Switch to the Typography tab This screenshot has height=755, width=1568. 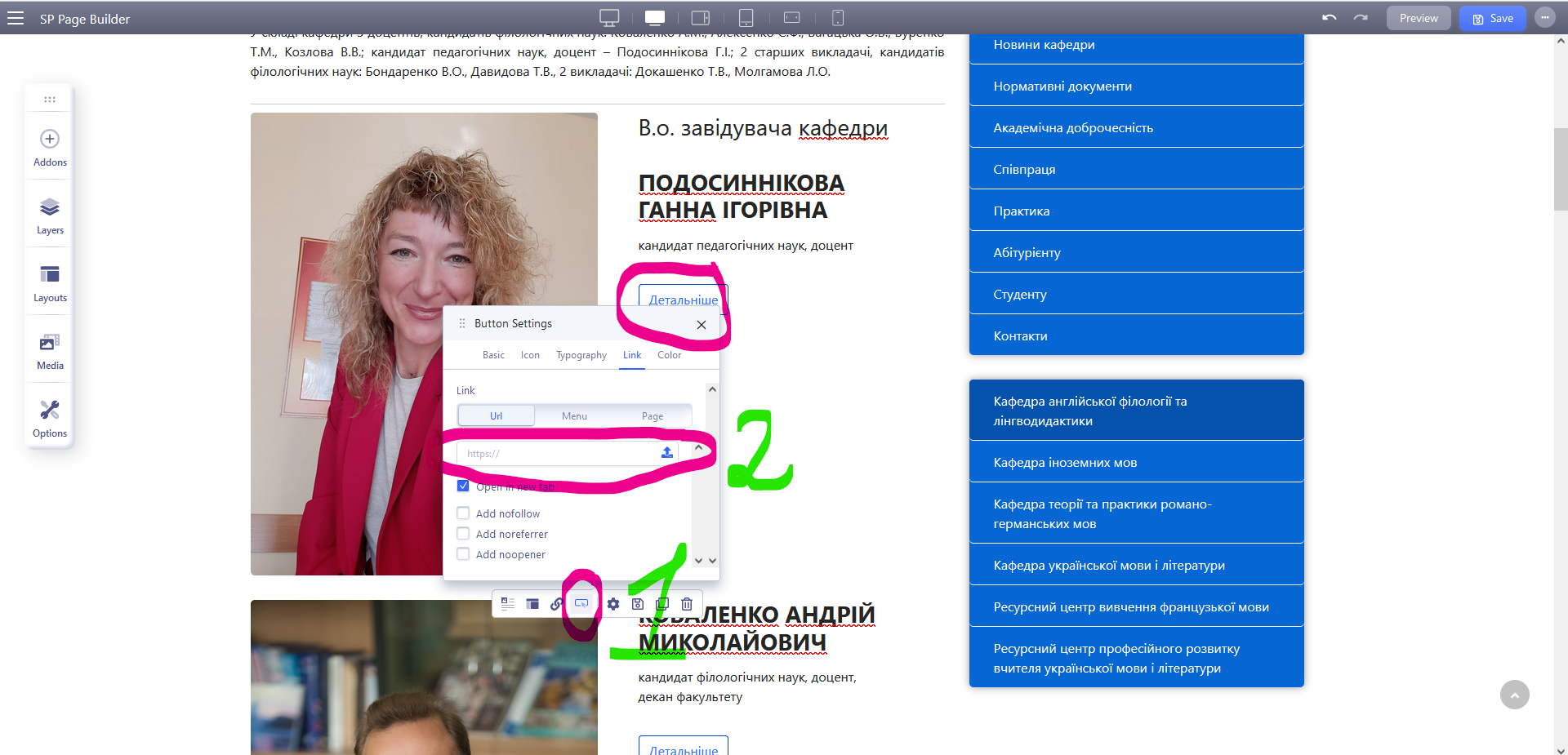tap(581, 355)
